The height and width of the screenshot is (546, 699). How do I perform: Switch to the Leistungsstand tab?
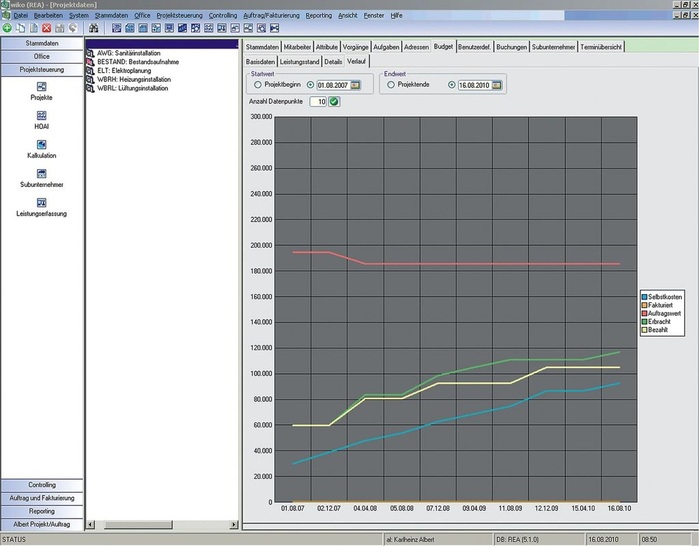[298, 61]
